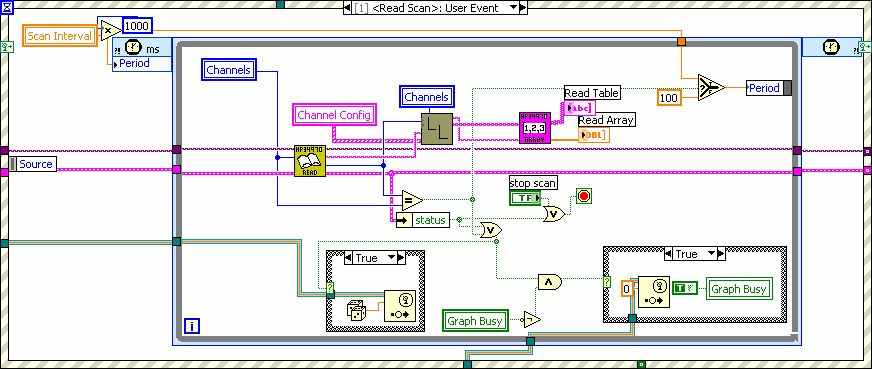Screen dimensions: 872x369
Task: Go to previous event case arrow
Action: (348, 8)
